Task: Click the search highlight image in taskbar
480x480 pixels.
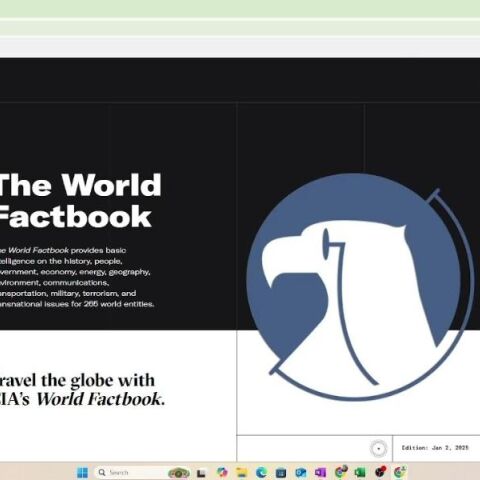Action: pos(179,473)
